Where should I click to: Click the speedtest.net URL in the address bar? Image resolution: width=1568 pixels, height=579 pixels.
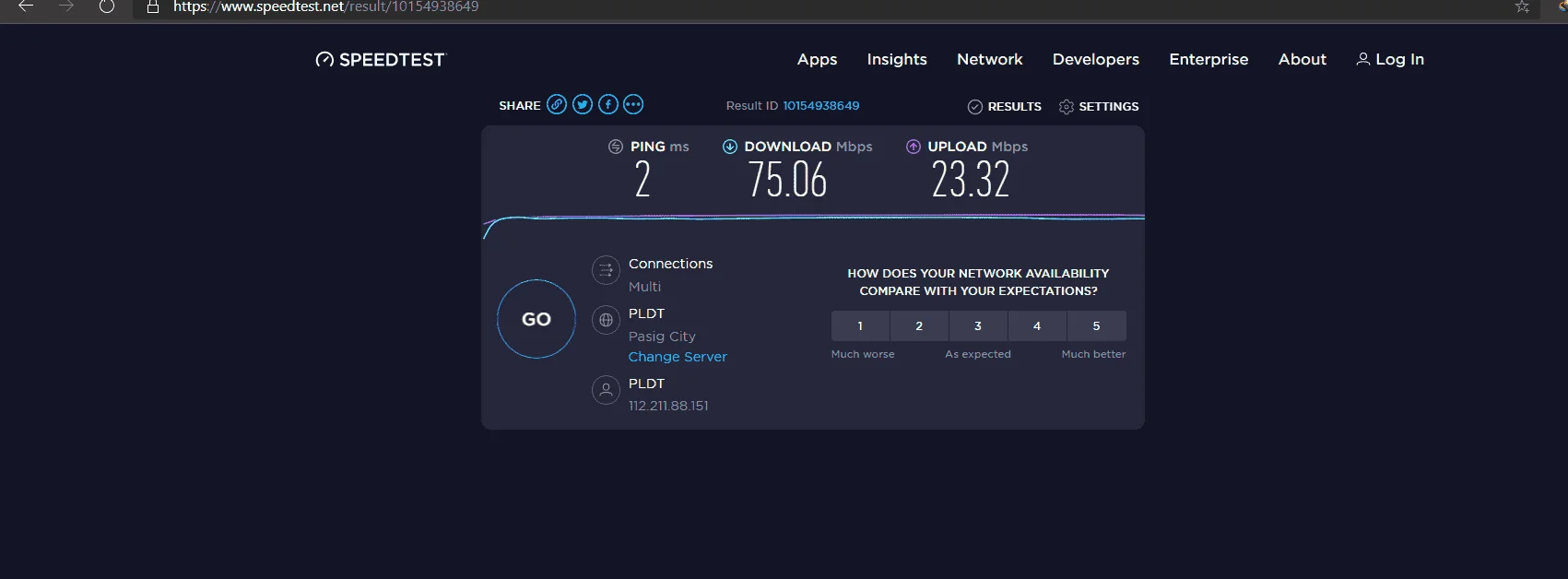click(325, 6)
